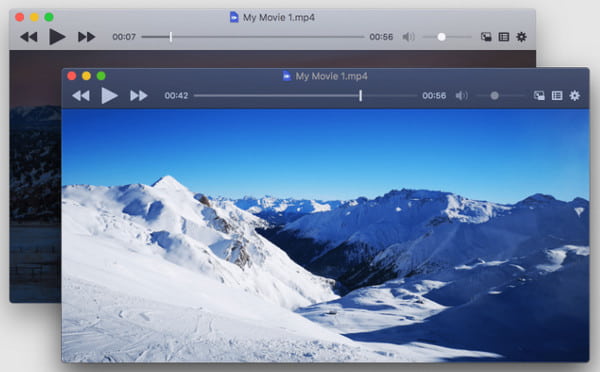Toggle picture-in-picture in the back window
Viewport: 600px width, 372px height.
[x=486, y=37]
